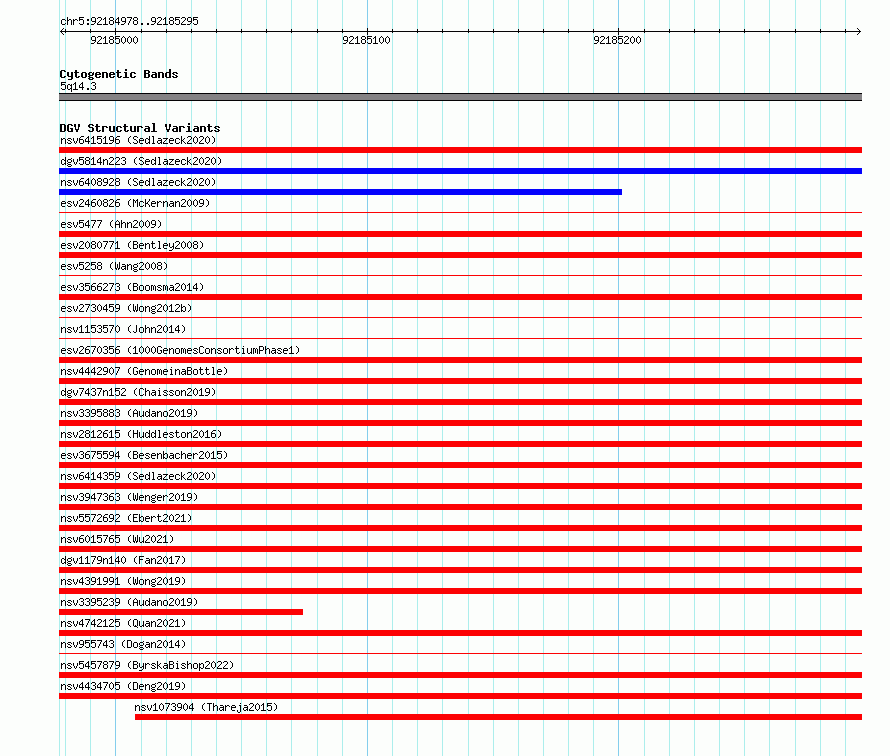Click the nsv1073904 (Thareja2015) label
The height and width of the screenshot is (756, 890).
(206, 707)
